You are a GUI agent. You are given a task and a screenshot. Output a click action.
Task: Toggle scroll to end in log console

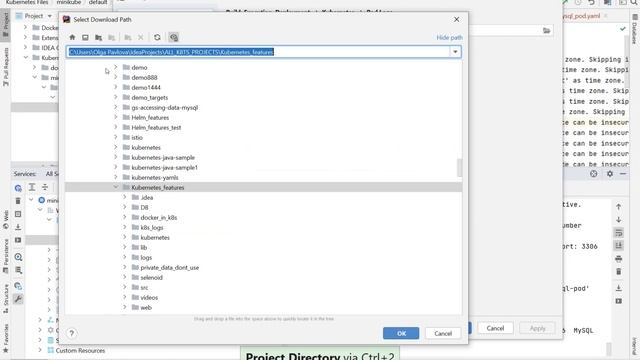coord(619,245)
